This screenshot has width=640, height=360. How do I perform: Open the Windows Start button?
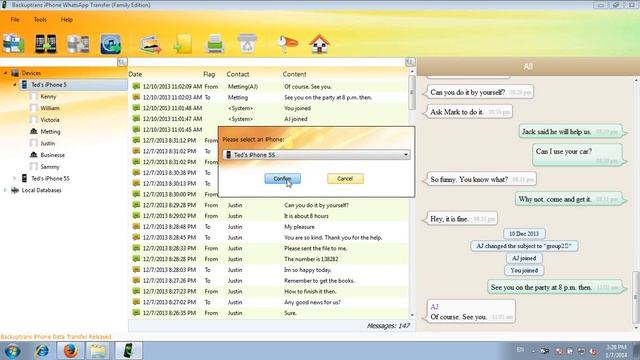(12, 351)
